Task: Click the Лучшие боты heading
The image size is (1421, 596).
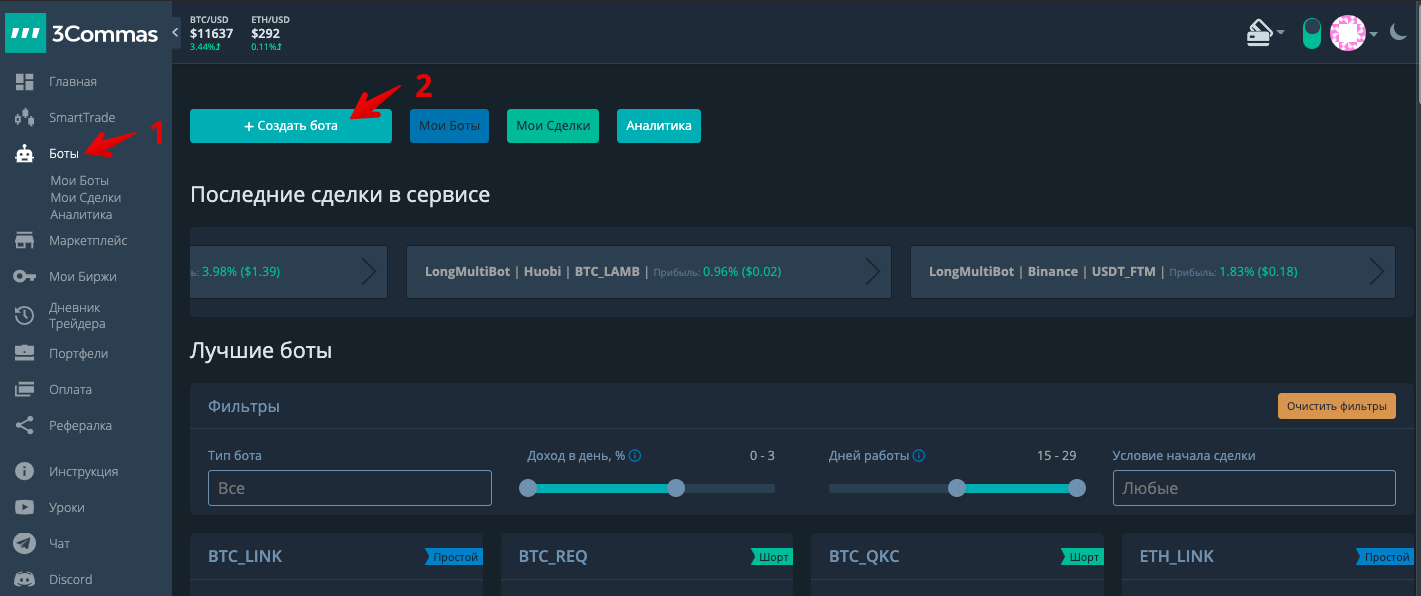Action: click(x=261, y=351)
